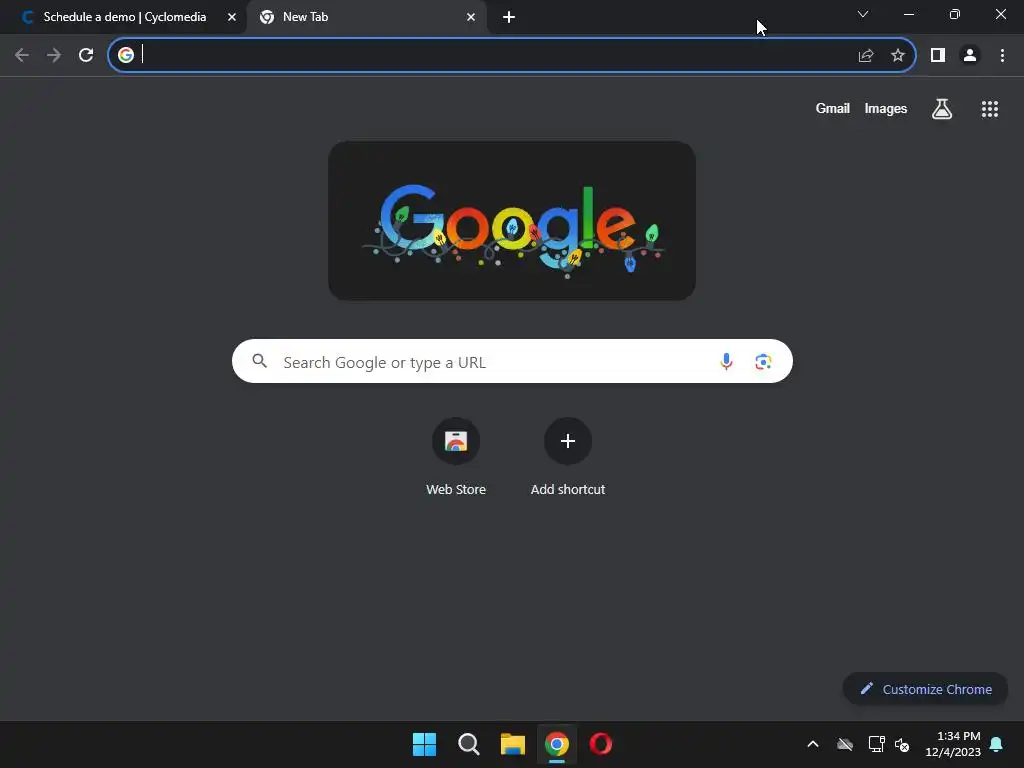This screenshot has width=1024, height=768.
Task: Open Chrome's three-dot menu
Action: click(x=1002, y=56)
